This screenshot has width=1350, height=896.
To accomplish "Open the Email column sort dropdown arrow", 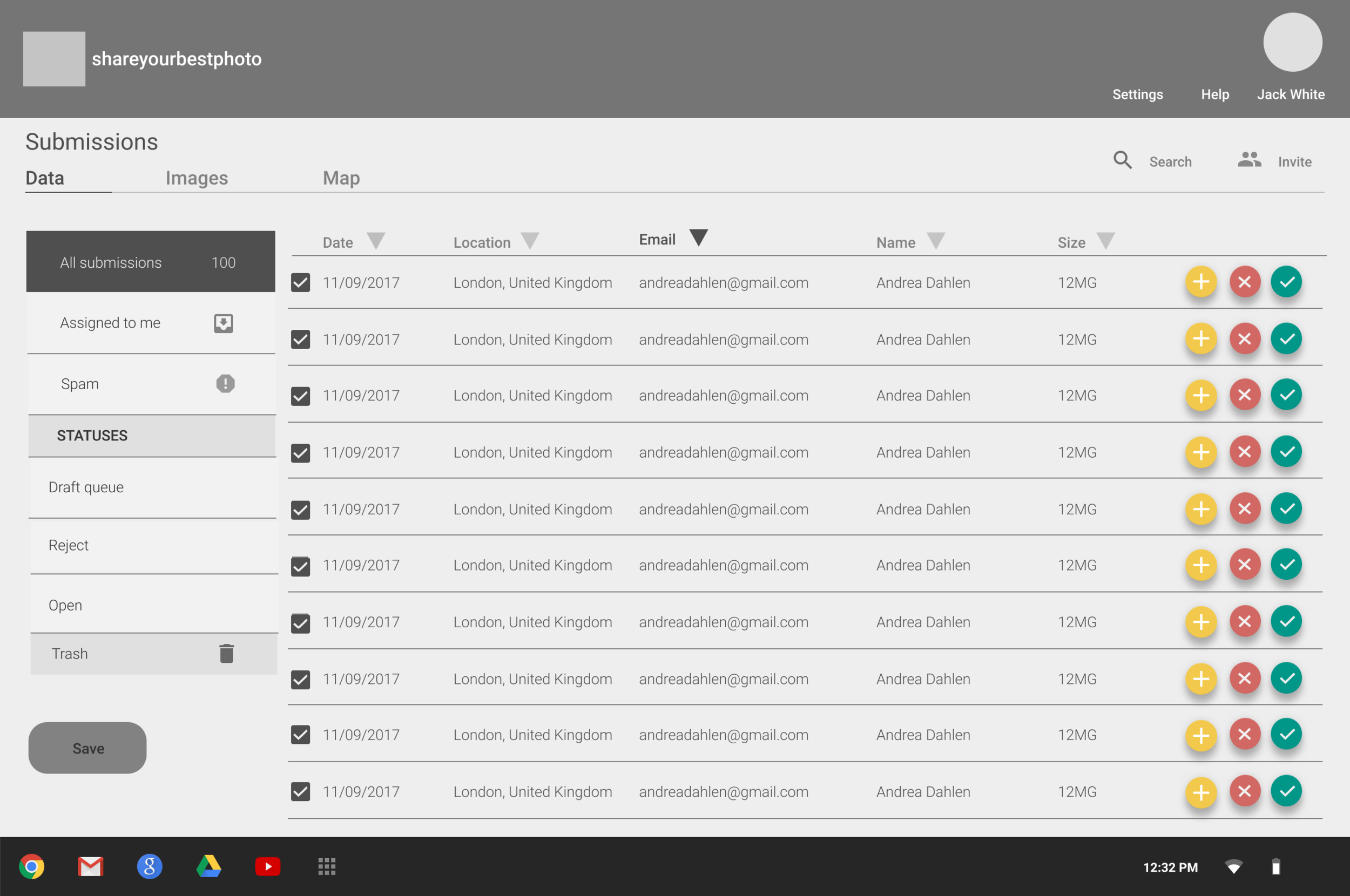I will tap(698, 237).
